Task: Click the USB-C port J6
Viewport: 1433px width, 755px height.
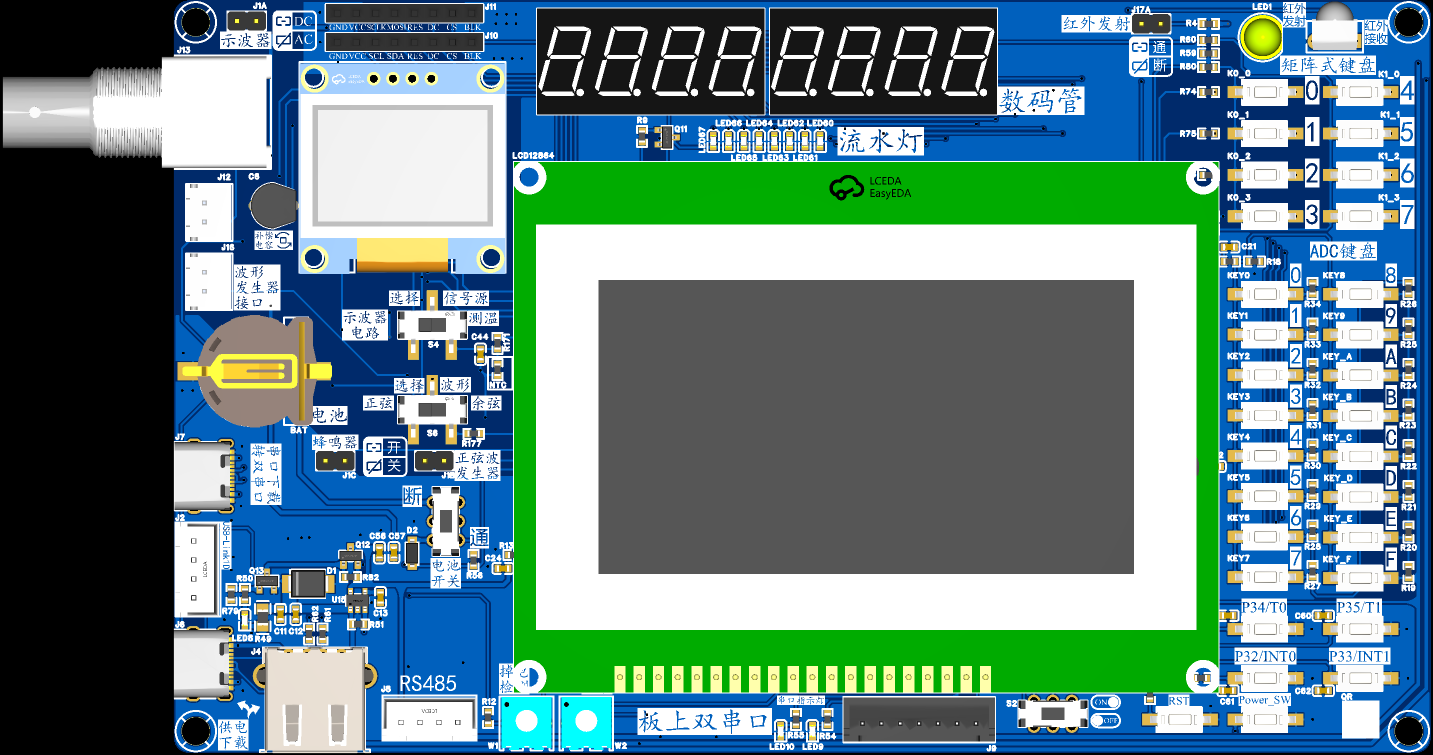Action: pos(203,664)
